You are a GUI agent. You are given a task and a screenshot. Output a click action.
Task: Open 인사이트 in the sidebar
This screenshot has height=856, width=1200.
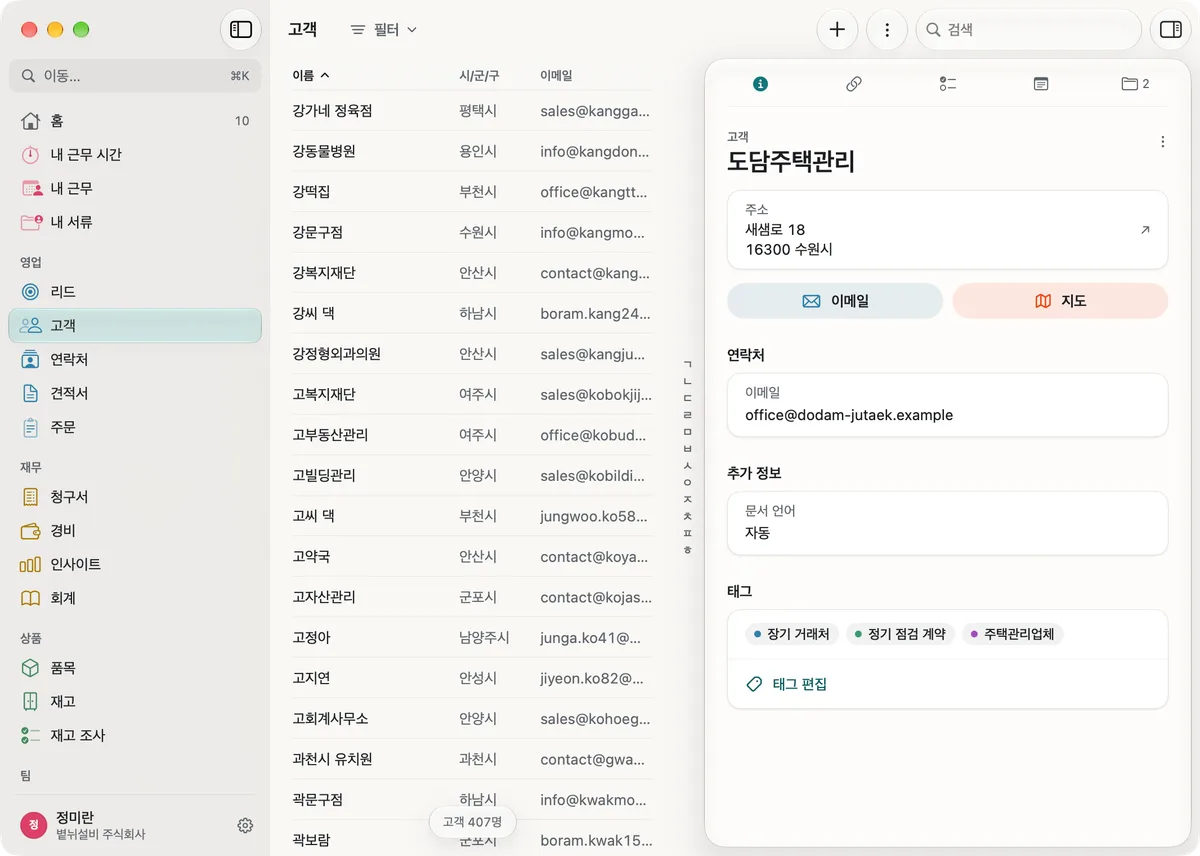[135, 564]
